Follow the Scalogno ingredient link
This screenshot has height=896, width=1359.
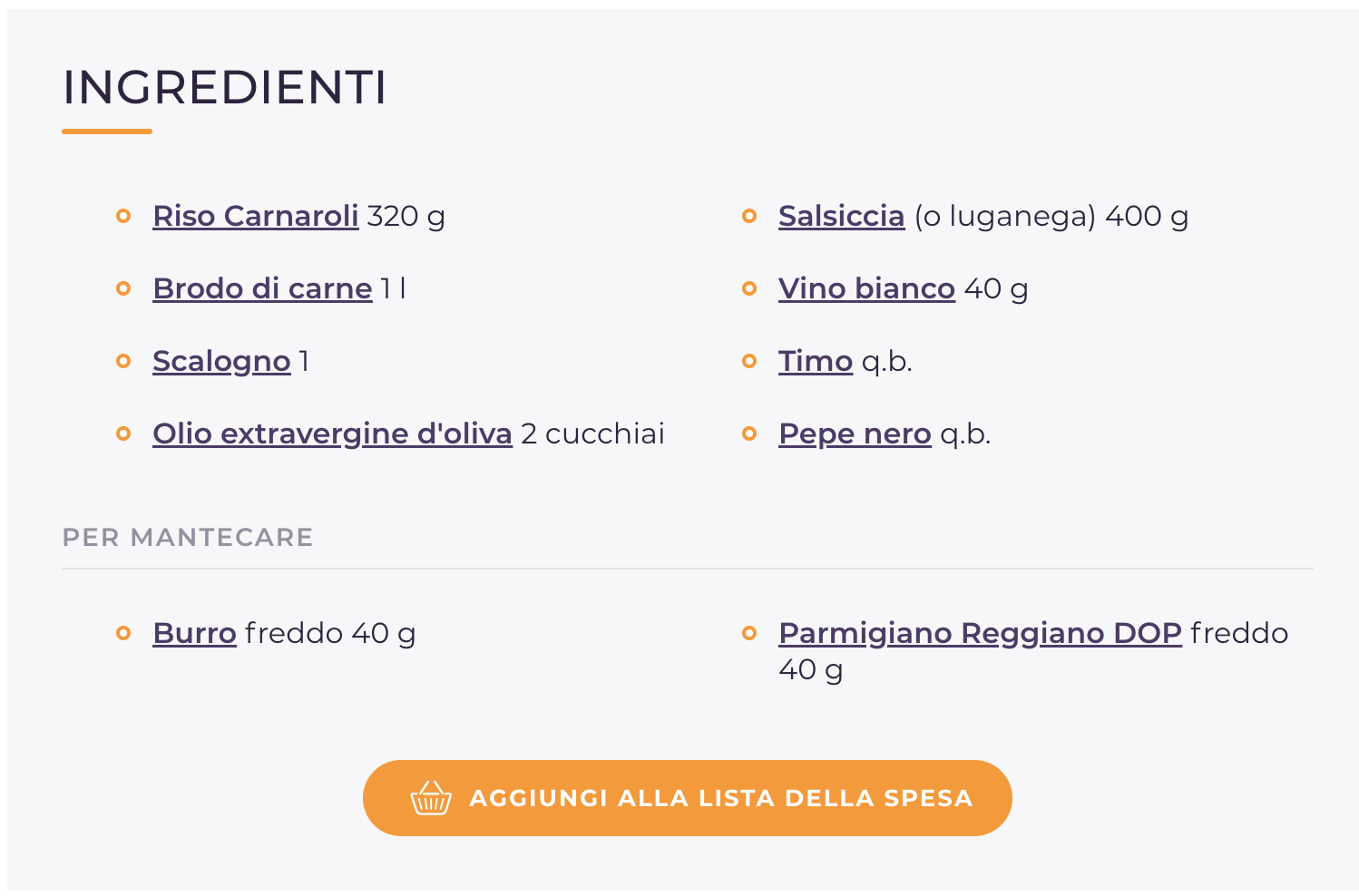(221, 361)
